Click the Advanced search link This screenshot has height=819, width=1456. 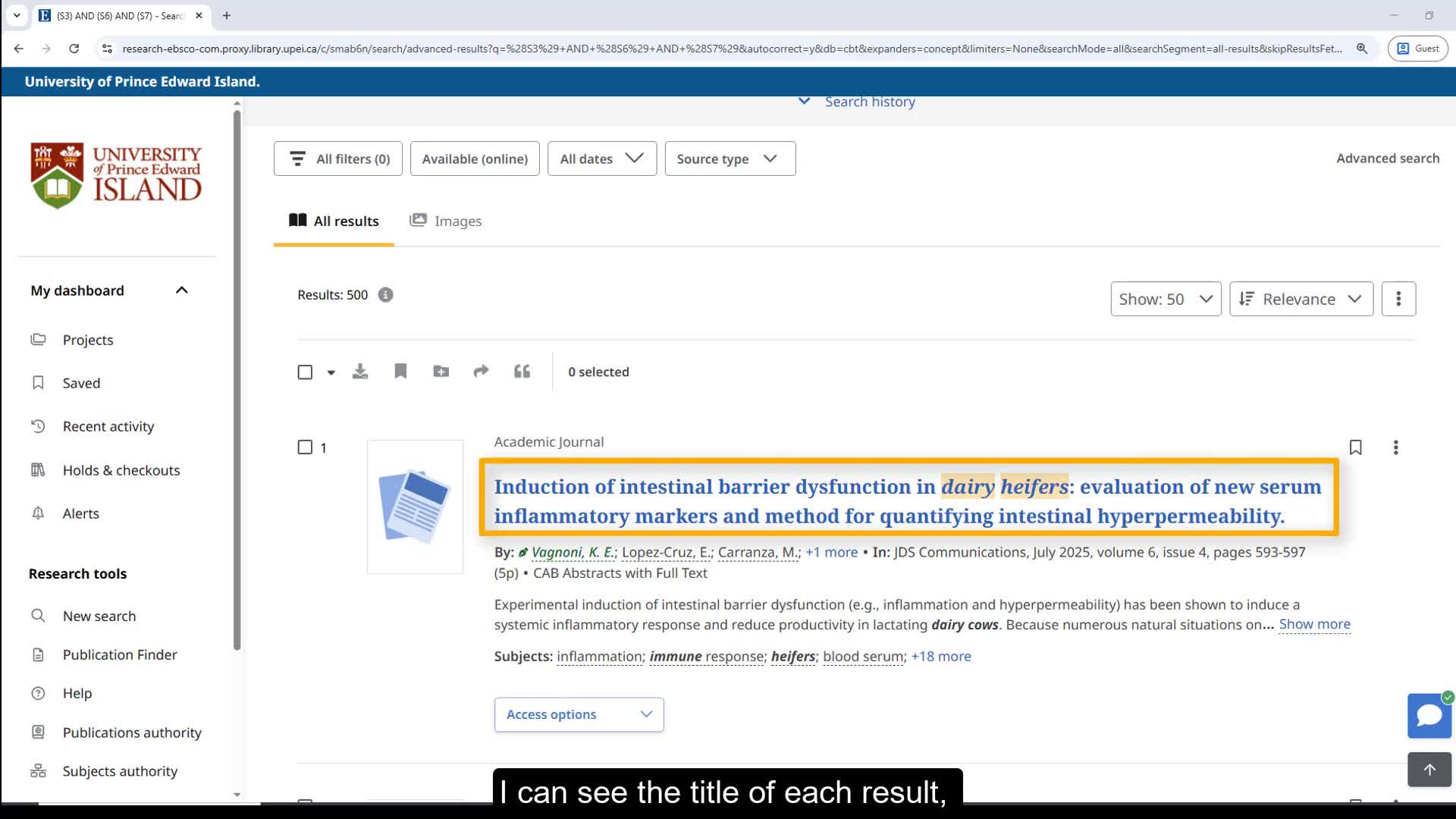tap(1387, 158)
